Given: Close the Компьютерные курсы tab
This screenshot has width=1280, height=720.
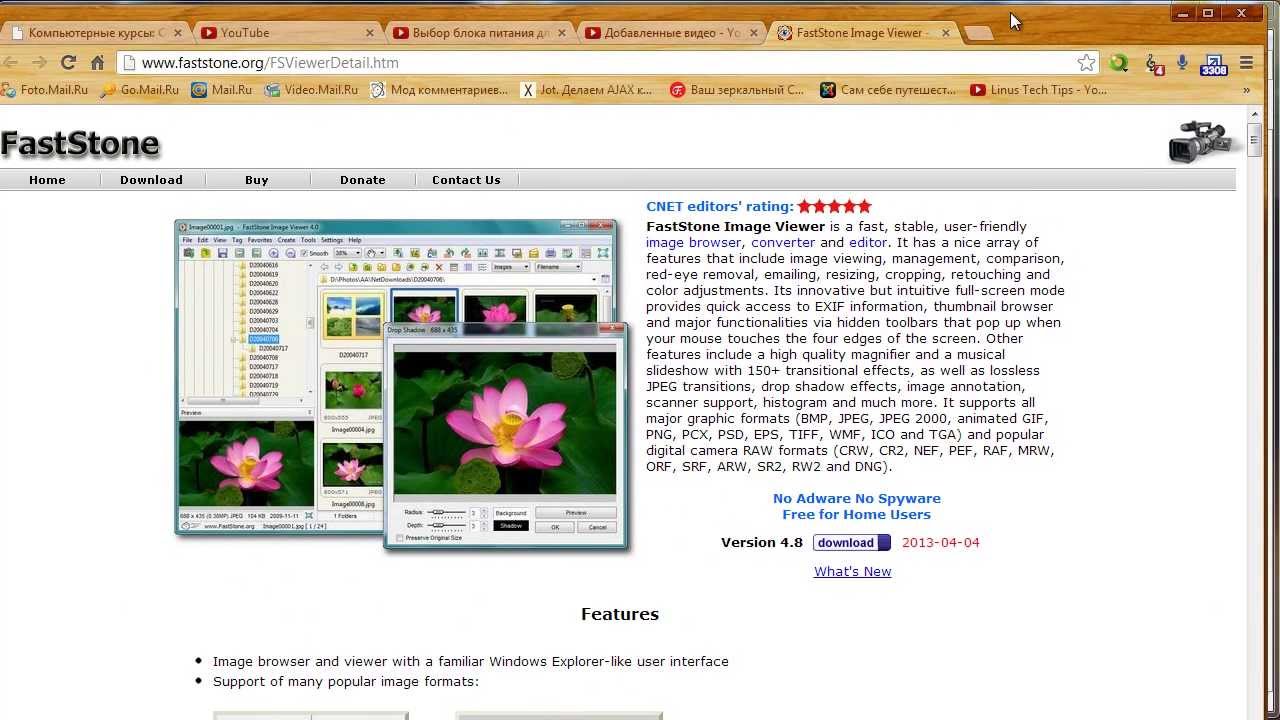Looking at the screenshot, I should click(178, 33).
